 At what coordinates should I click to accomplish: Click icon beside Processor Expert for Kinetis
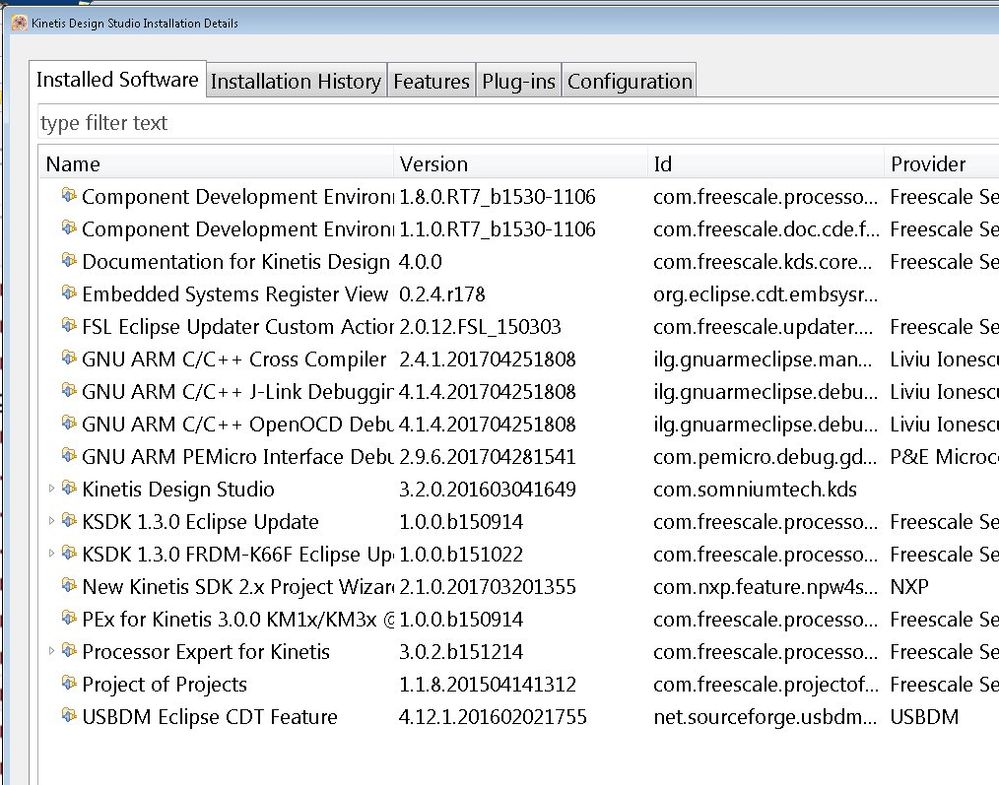pyautogui.click(x=69, y=650)
